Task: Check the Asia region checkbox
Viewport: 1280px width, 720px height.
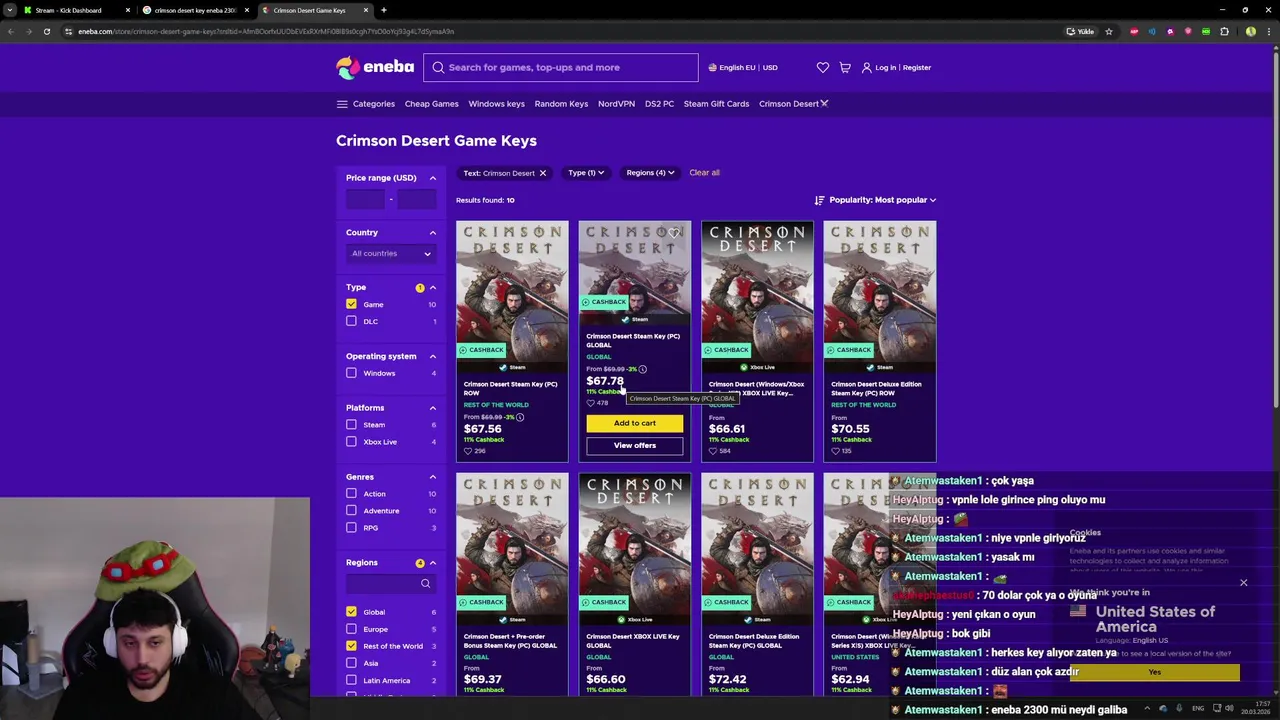Action: 351,663
